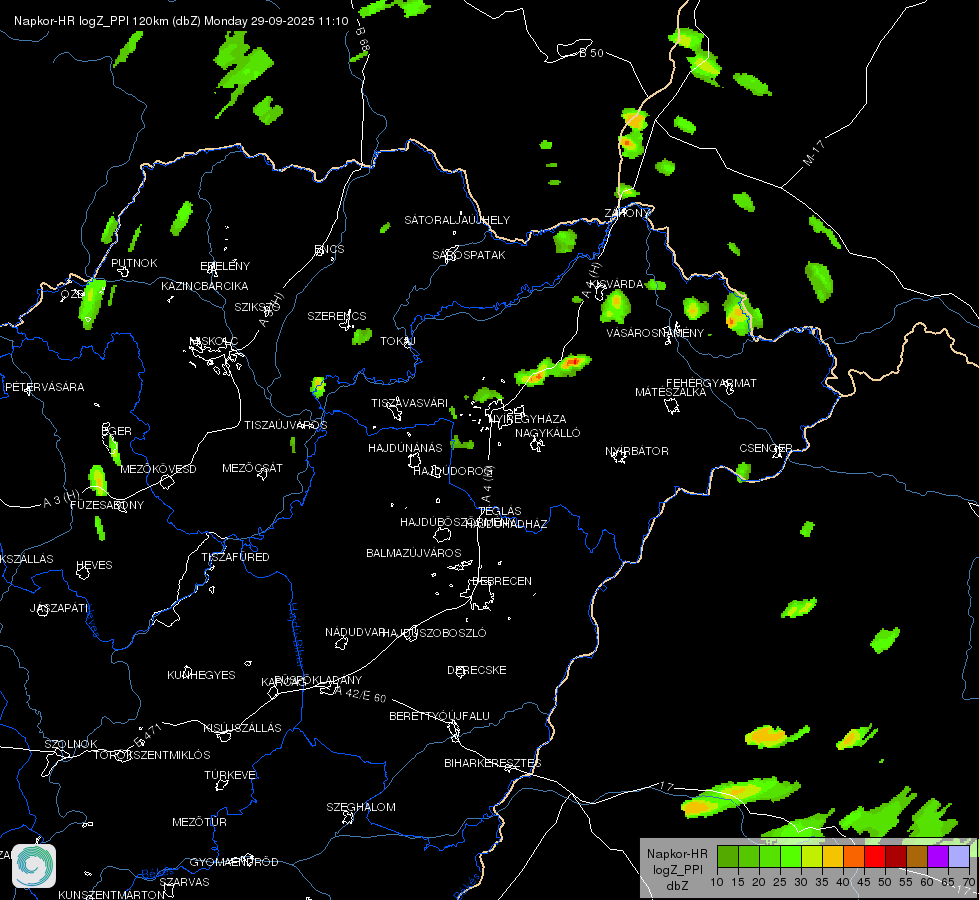Screen dimensions: 979x900
Task: Click the SZARVAS label
Action: 184,882
